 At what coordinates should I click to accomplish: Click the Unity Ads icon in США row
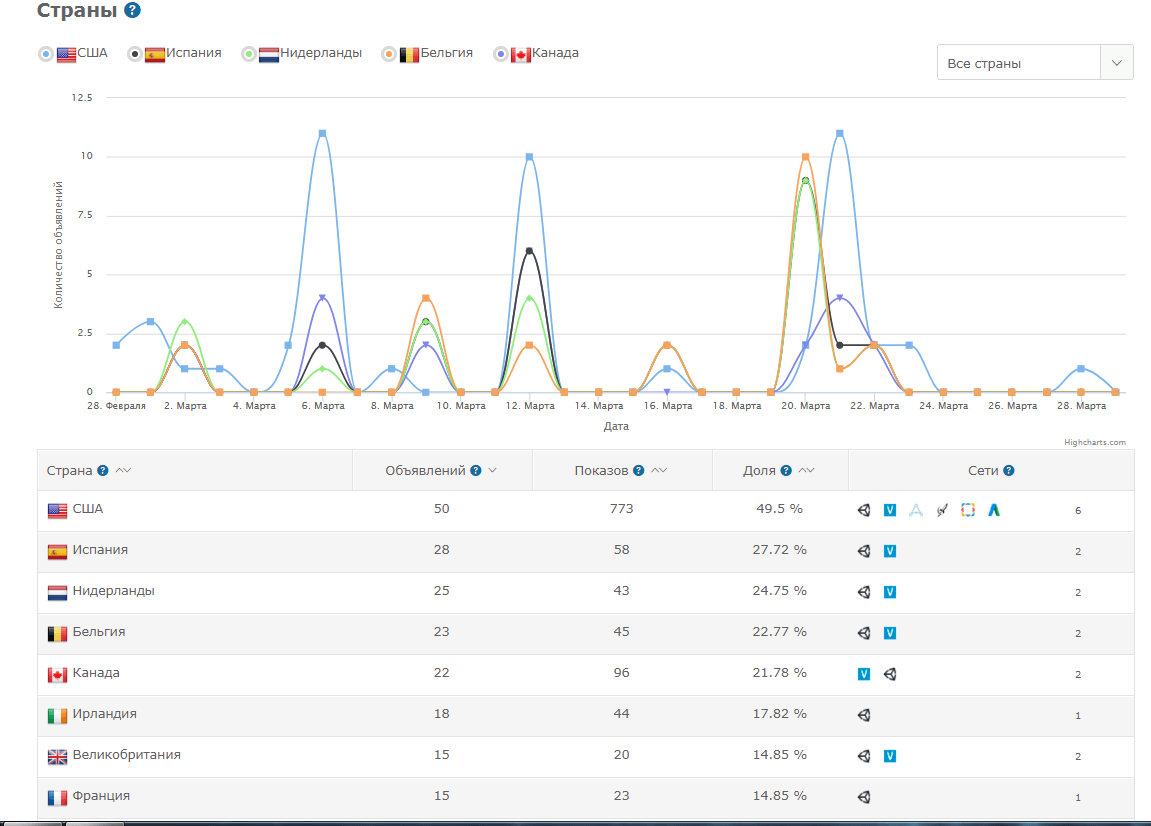864,510
